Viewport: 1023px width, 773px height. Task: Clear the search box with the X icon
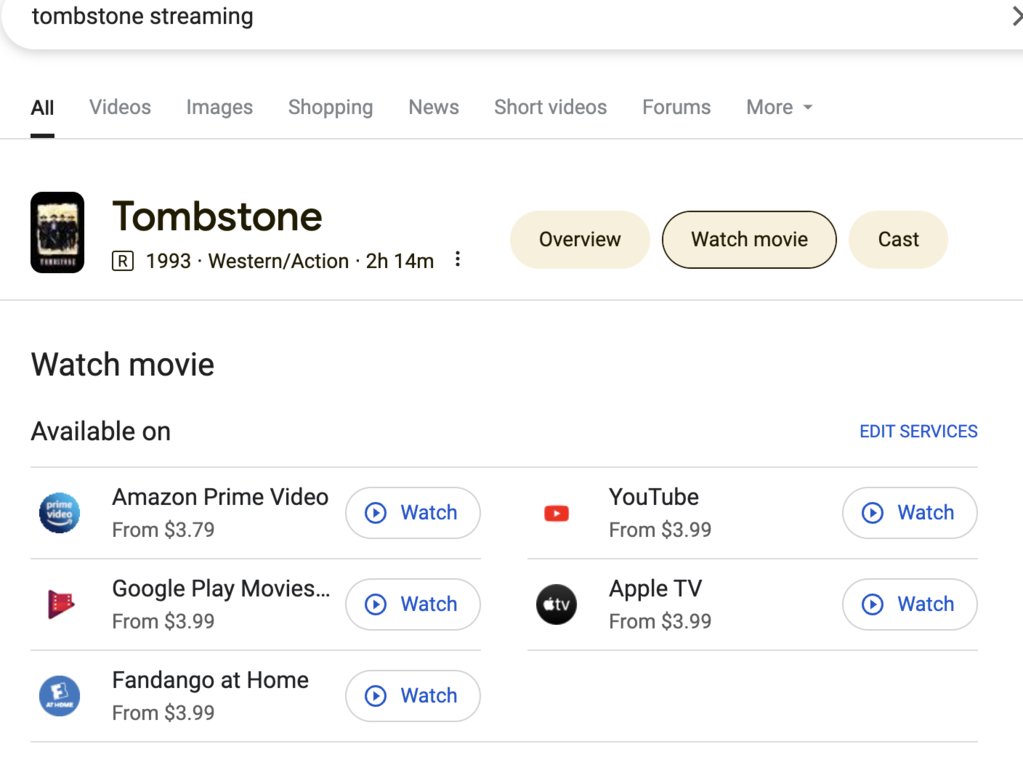[1015, 17]
